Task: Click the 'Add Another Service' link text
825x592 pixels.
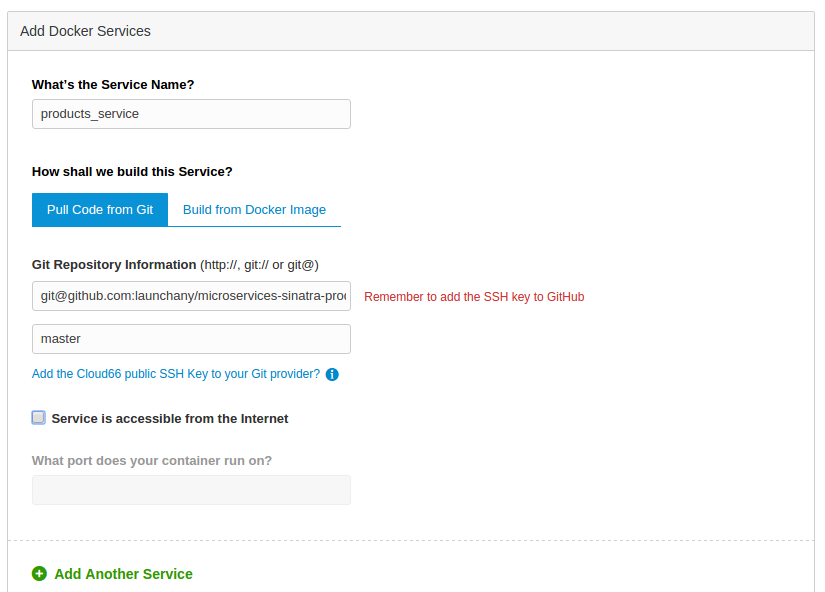Action: point(123,574)
